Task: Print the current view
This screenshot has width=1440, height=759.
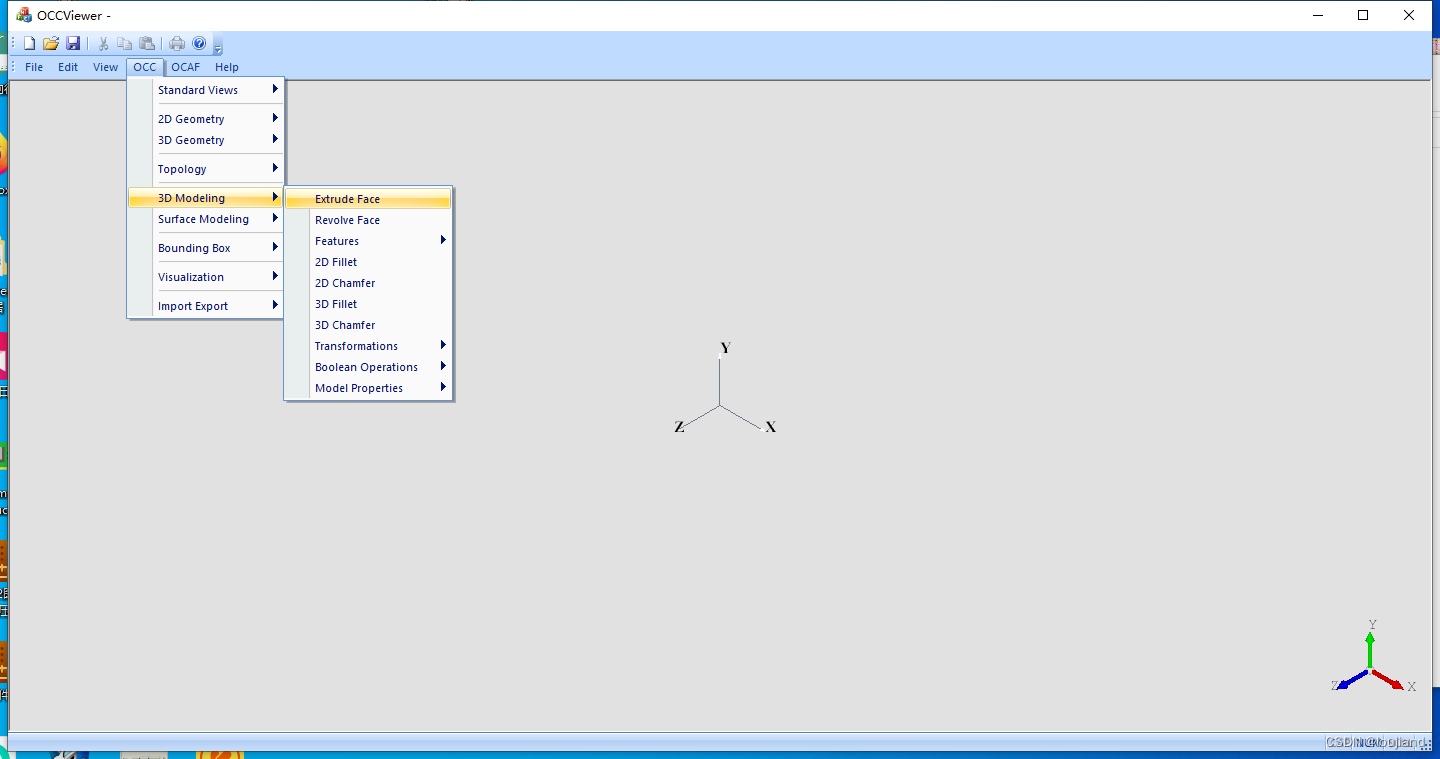Action: (176, 42)
